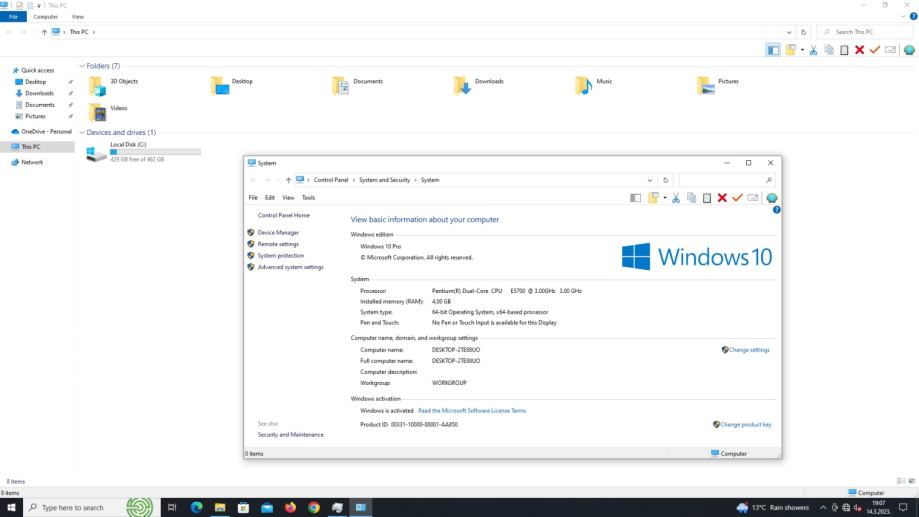Image resolution: width=919 pixels, height=517 pixels.
Task: Click the red X Delete icon in System window
Action: [x=722, y=198]
